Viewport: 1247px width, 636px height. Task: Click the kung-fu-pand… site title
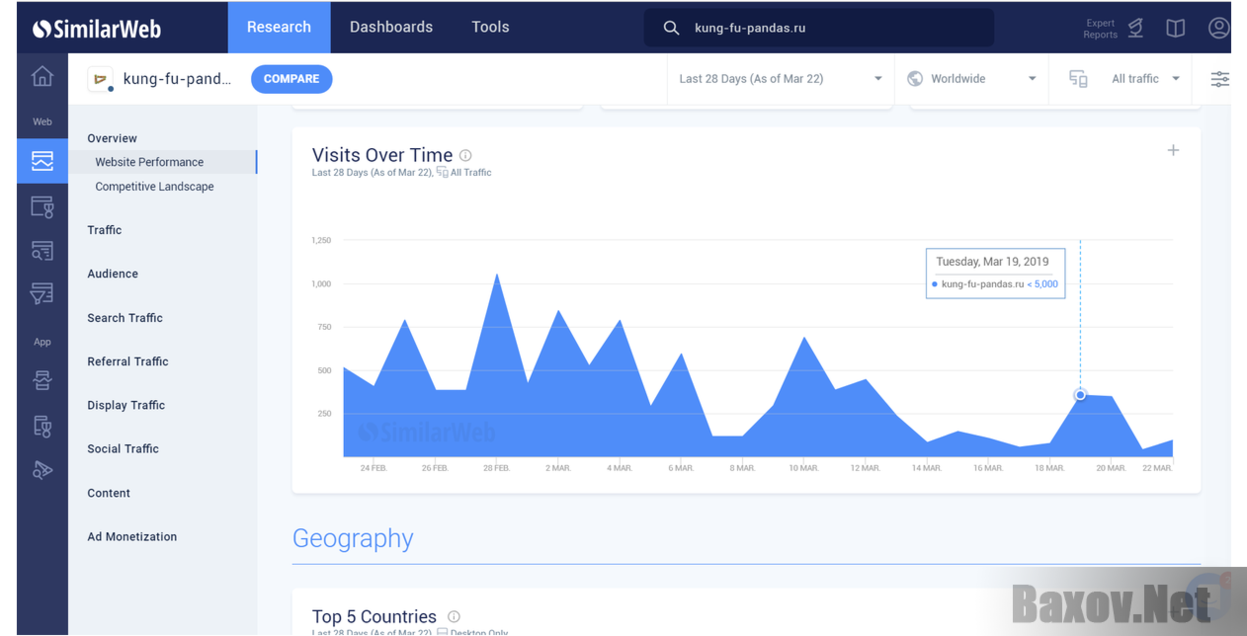177,79
